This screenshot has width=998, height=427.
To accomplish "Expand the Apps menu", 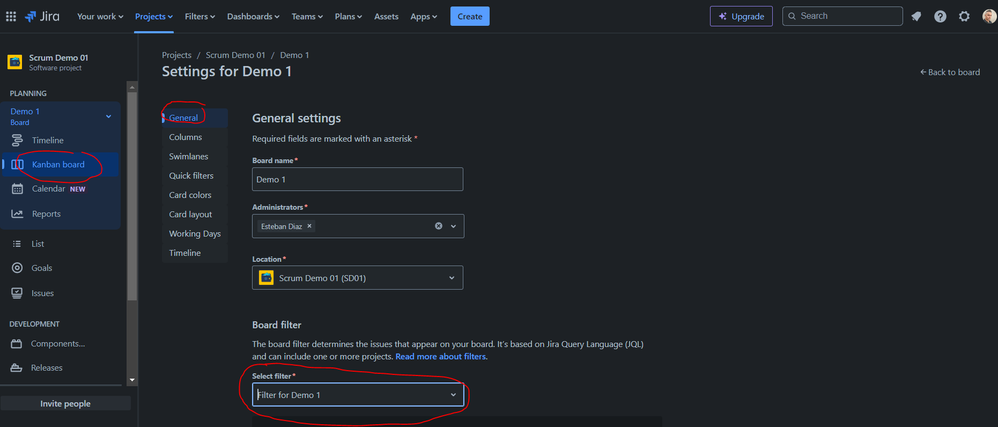I will [x=423, y=17].
